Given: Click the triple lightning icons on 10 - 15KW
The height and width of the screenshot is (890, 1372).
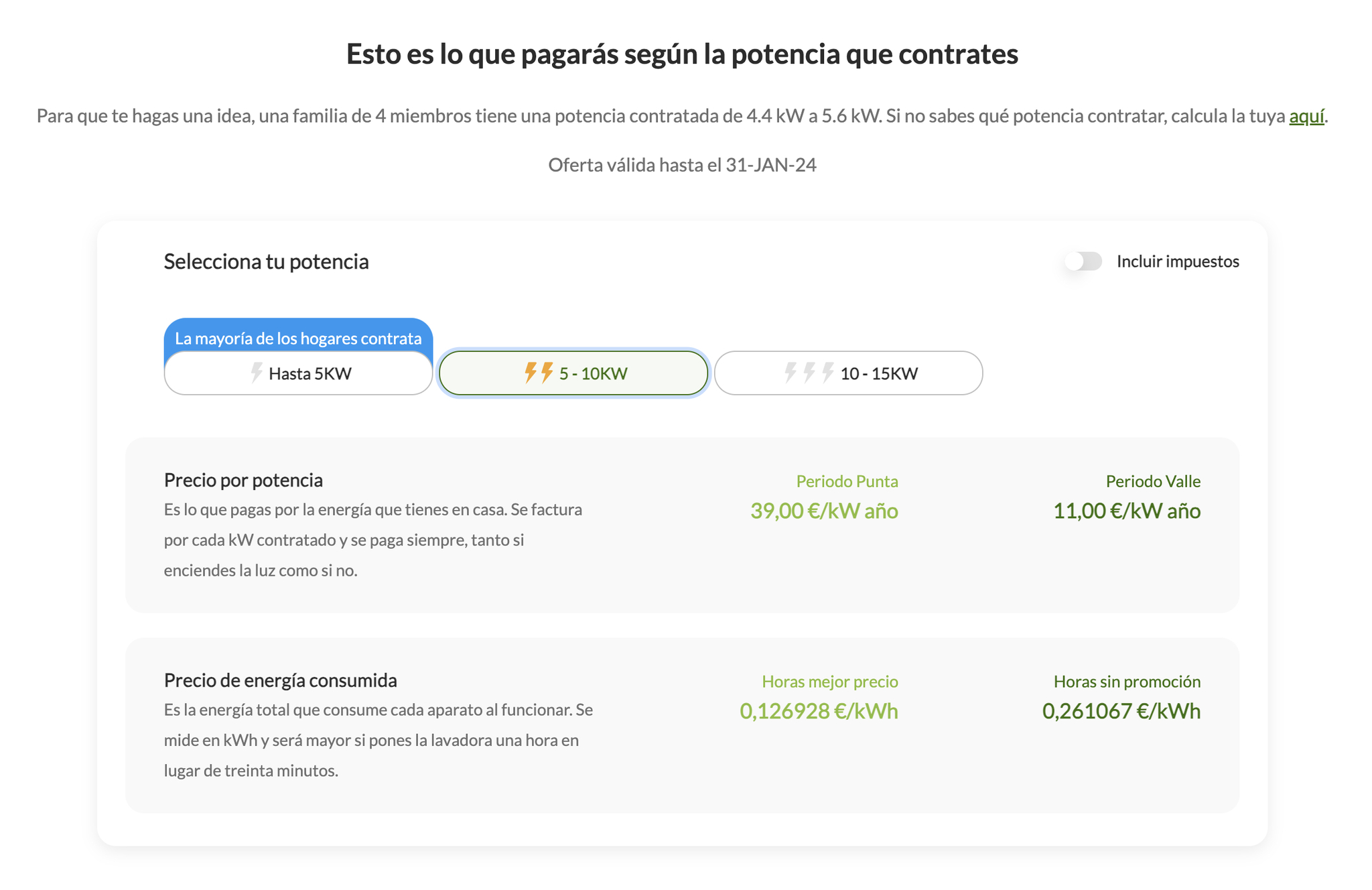Looking at the screenshot, I should (x=809, y=373).
